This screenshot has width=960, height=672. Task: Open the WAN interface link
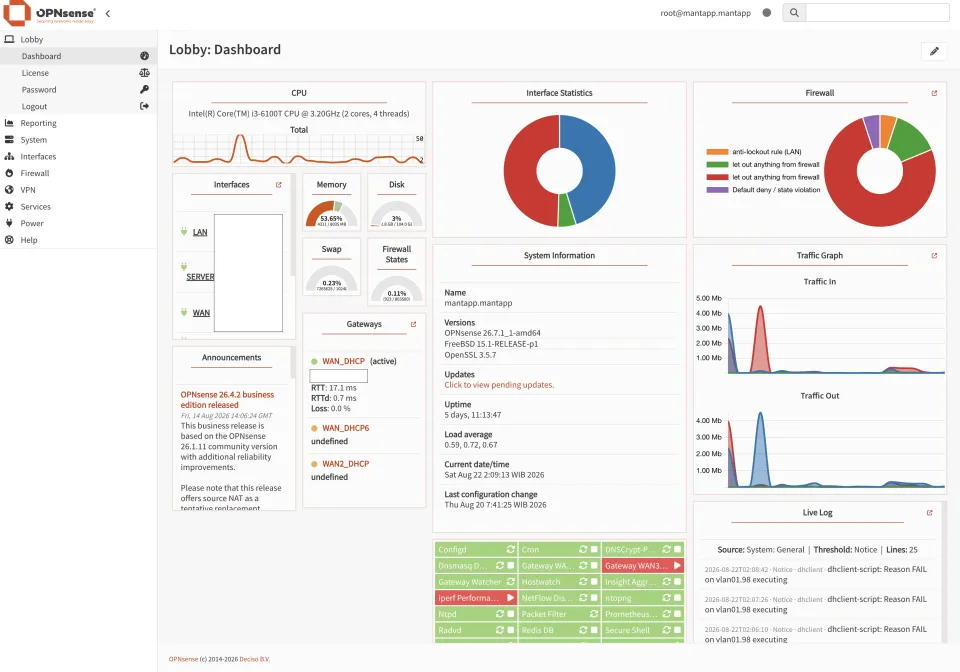tap(201, 313)
